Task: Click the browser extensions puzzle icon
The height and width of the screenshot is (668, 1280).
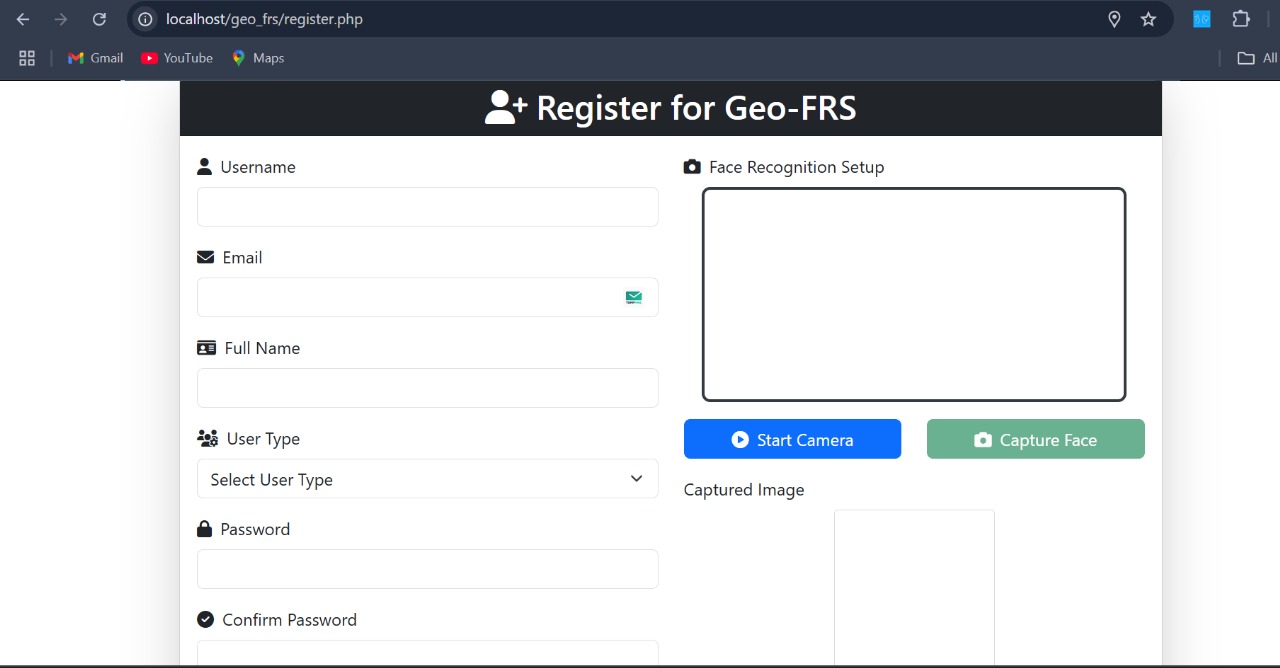Action: coord(1240,19)
